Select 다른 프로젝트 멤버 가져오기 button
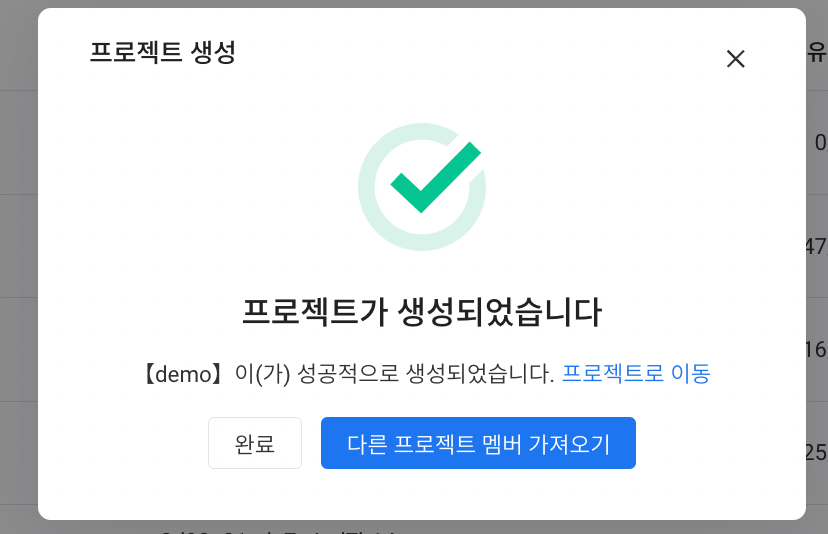Image resolution: width=828 pixels, height=534 pixels. pyautogui.click(x=478, y=443)
